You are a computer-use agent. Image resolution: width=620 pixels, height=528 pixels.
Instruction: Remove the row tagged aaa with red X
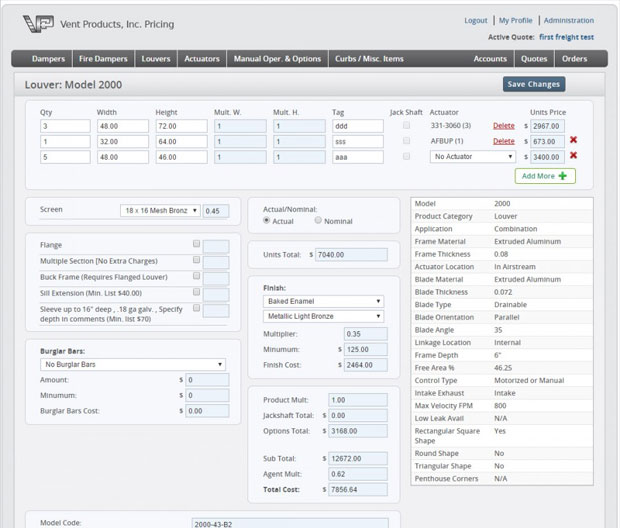573,156
